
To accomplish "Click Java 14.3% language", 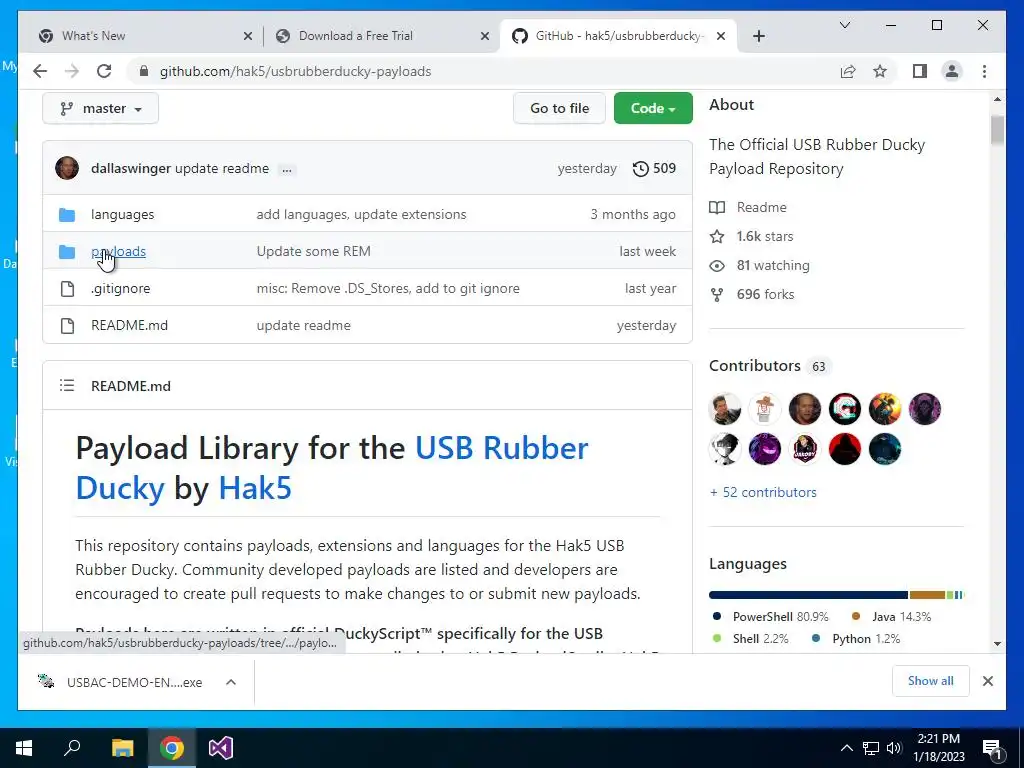I will (x=891, y=616).
